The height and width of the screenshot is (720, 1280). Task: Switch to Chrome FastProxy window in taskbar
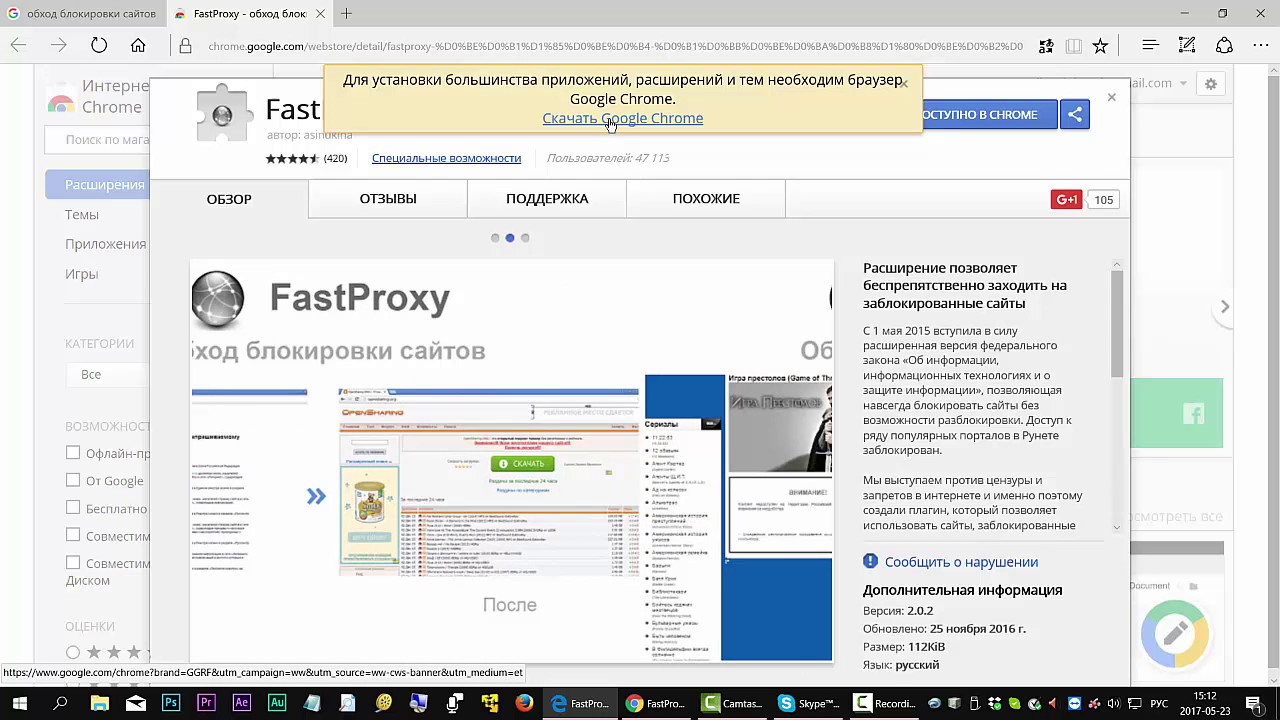656,703
